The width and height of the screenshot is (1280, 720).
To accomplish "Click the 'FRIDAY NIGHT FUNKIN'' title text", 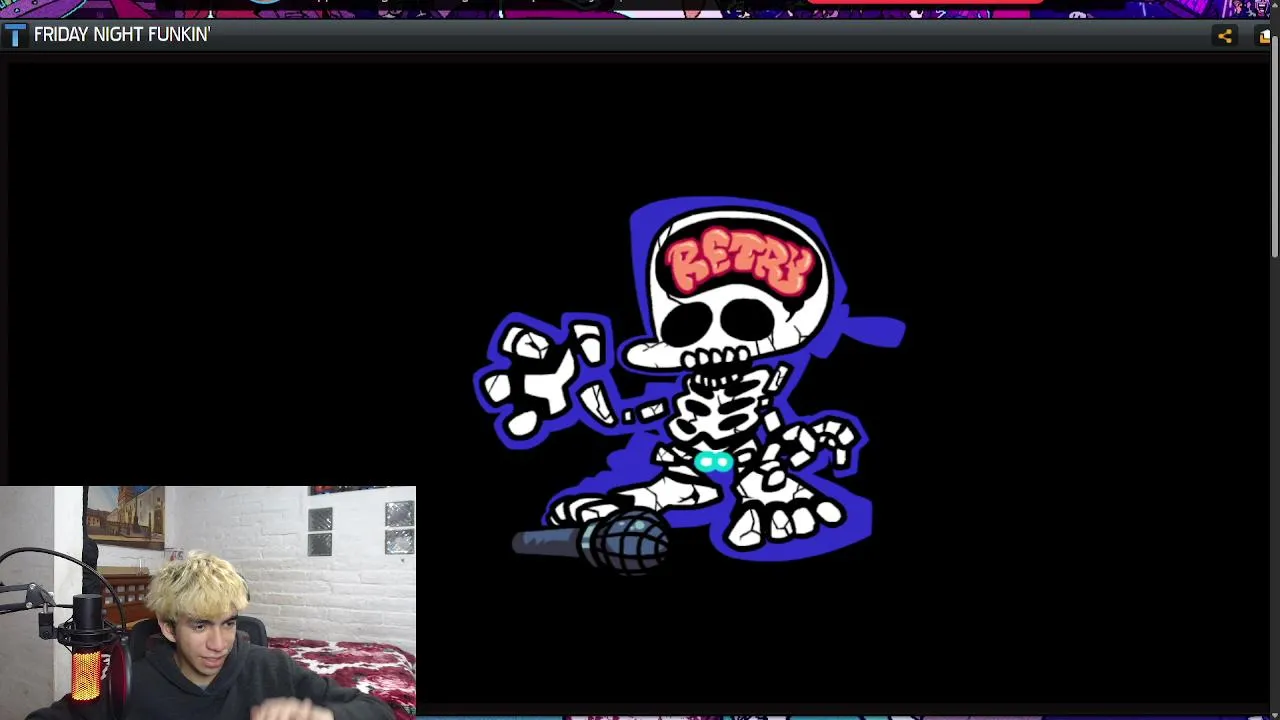I will 122,35.
